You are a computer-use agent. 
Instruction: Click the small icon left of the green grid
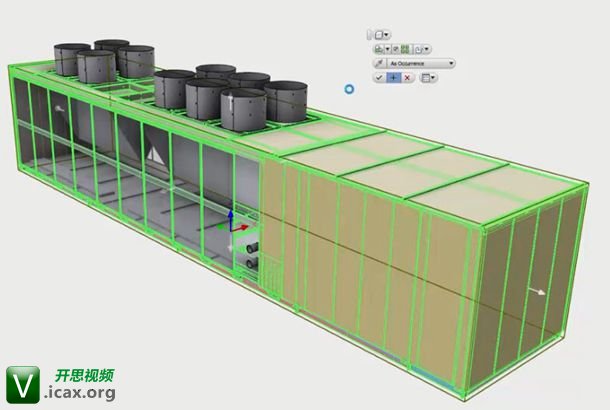point(396,49)
